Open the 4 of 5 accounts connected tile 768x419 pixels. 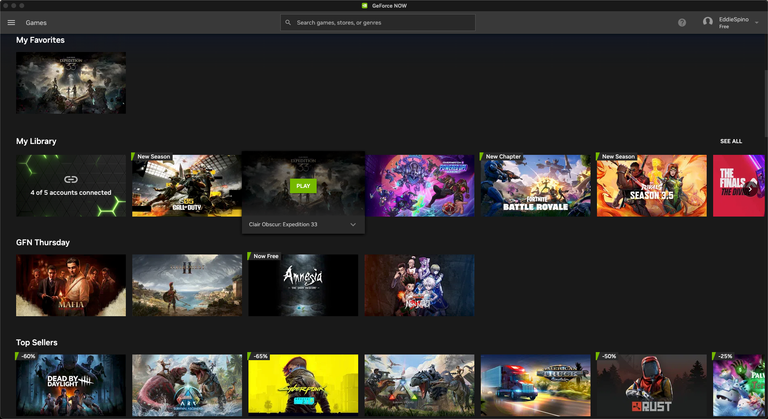[71, 186]
